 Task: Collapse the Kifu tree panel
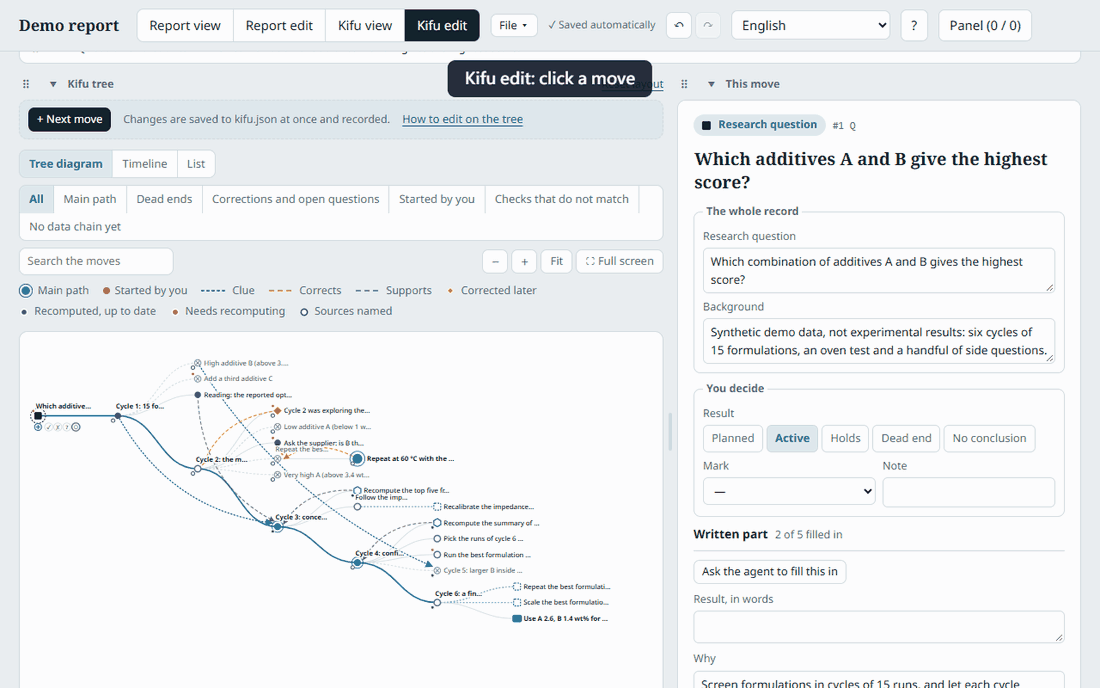tap(53, 84)
